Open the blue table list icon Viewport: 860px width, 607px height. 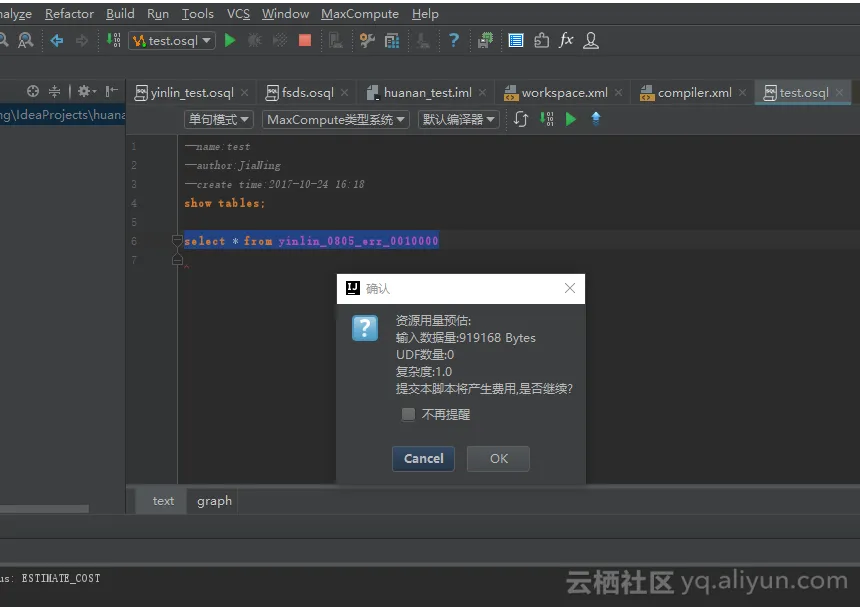pyautogui.click(x=516, y=40)
